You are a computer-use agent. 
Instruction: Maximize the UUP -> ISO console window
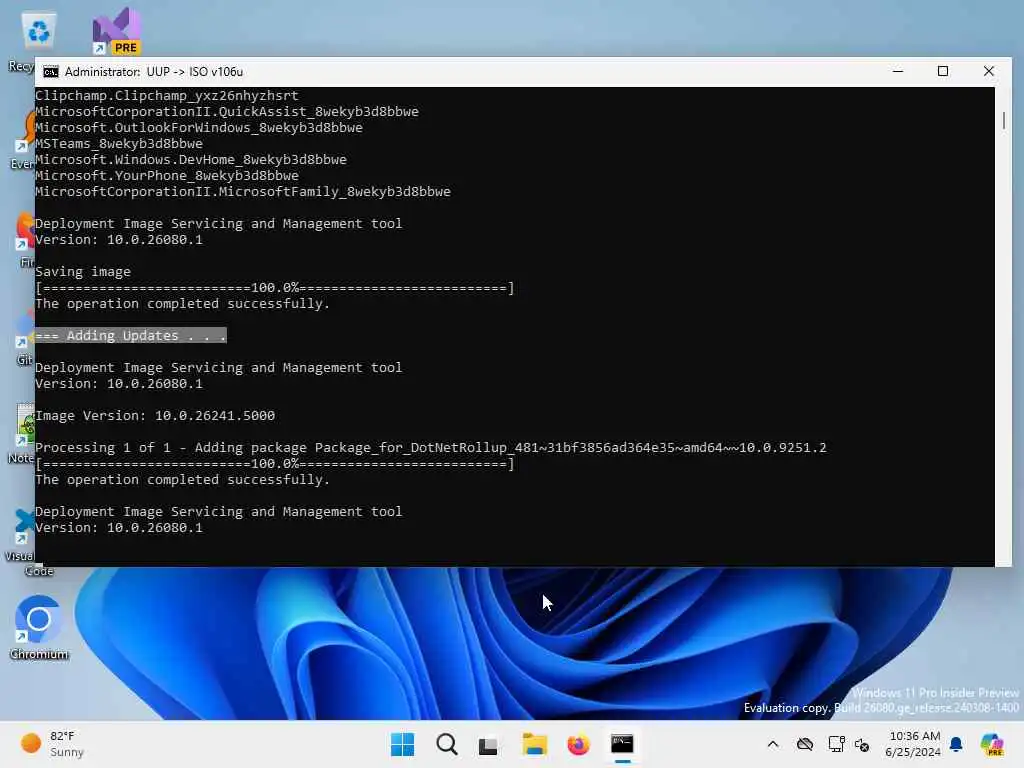tap(943, 71)
